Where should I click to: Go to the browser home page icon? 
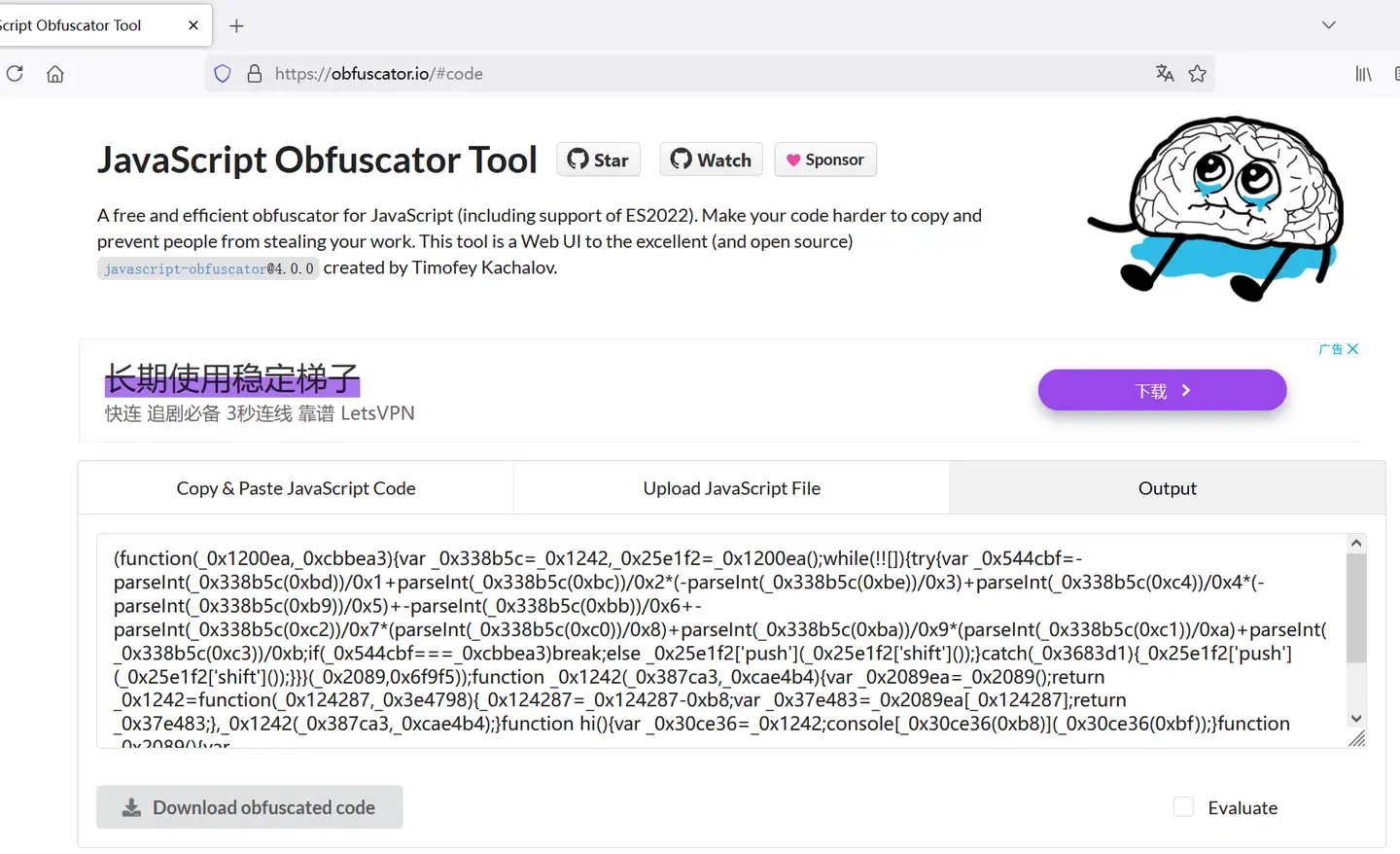55,74
